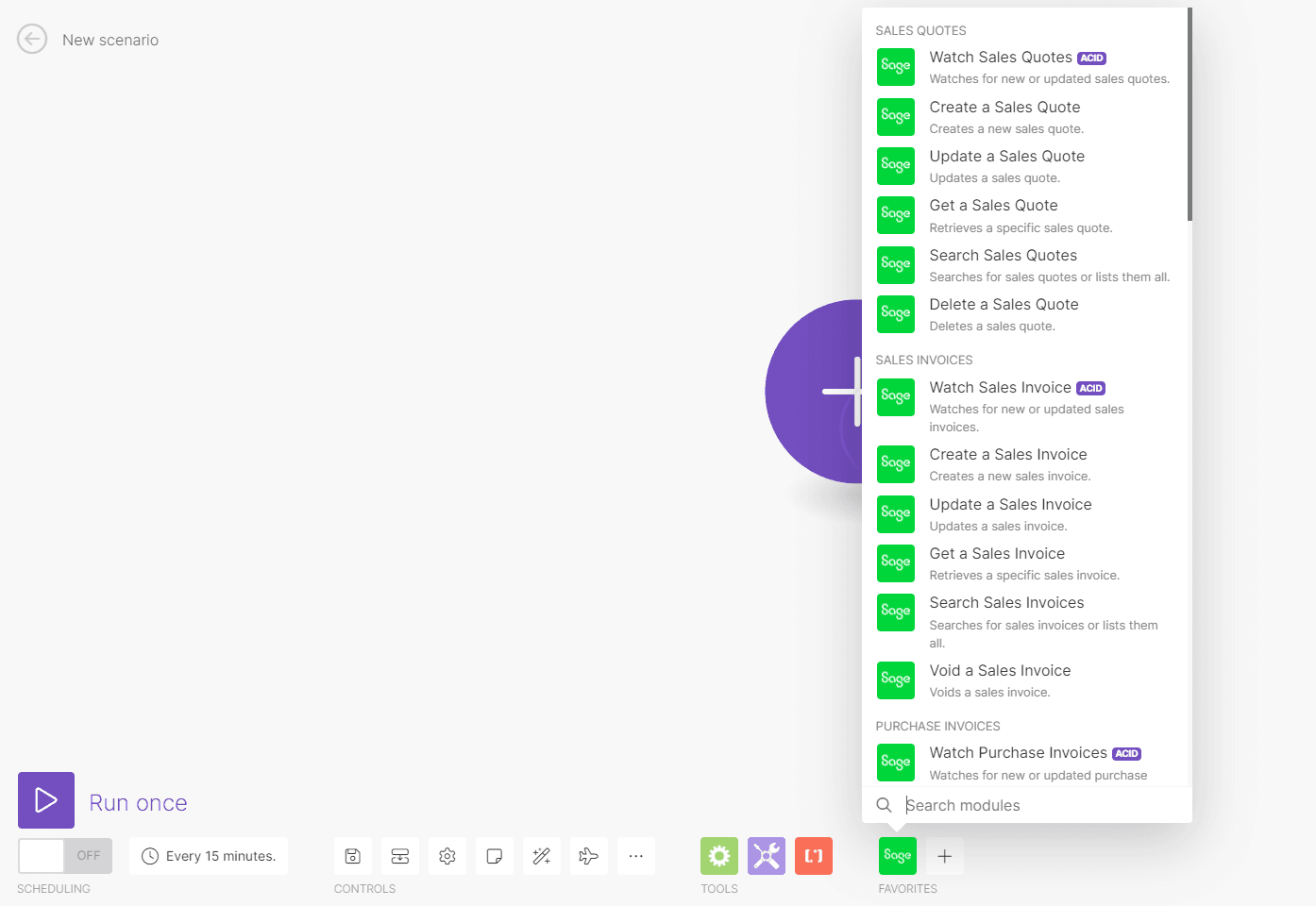Image resolution: width=1316 pixels, height=906 pixels.
Task: Click the export controls icon beside save
Action: click(400, 855)
